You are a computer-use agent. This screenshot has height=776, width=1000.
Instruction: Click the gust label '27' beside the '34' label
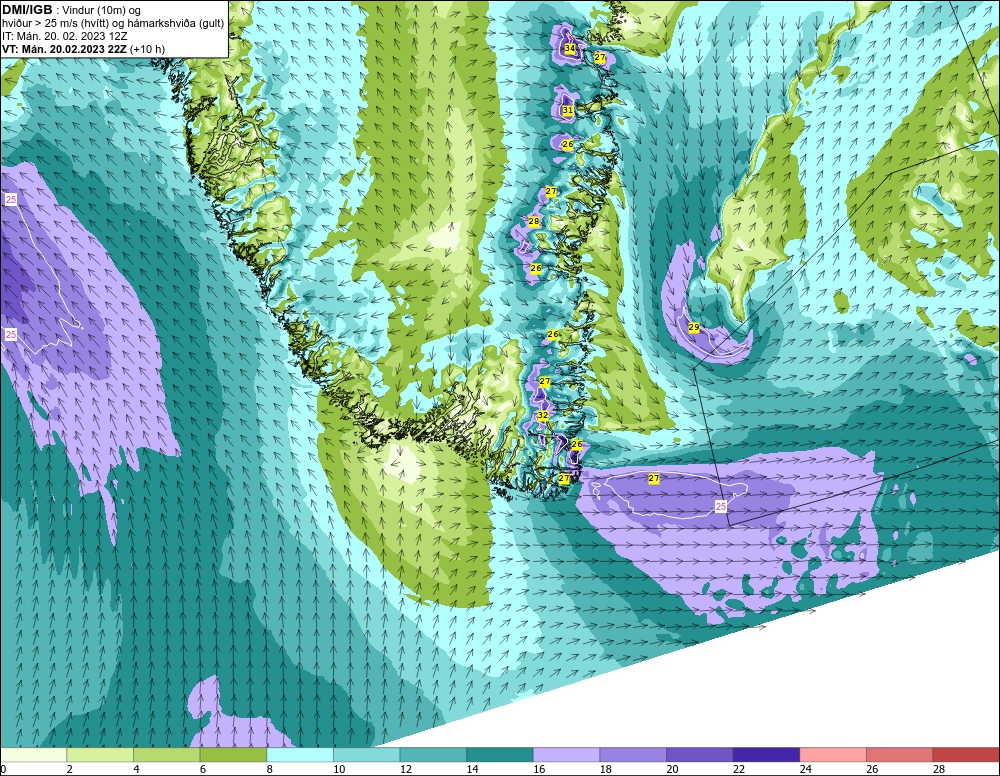(x=600, y=57)
